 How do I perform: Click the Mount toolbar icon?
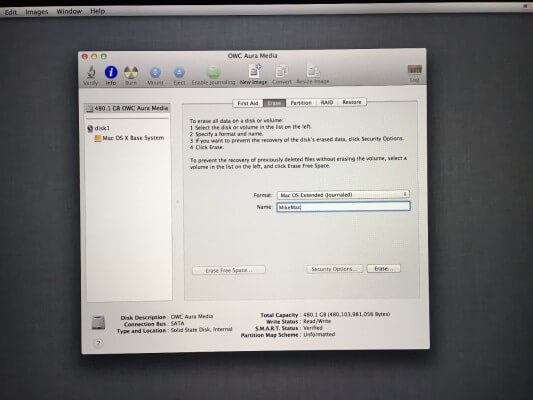tap(155, 75)
